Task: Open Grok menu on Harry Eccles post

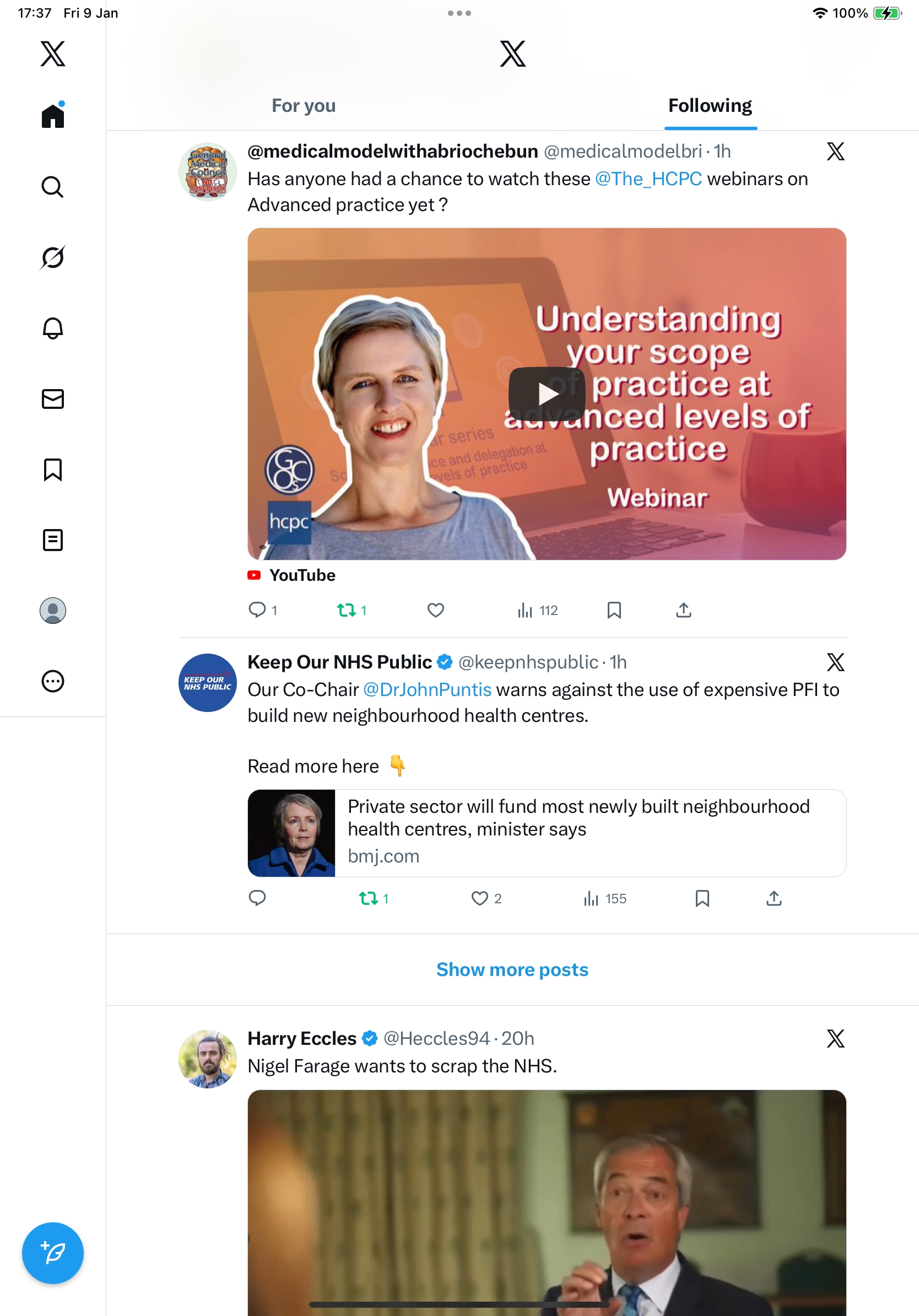Action: point(835,1039)
